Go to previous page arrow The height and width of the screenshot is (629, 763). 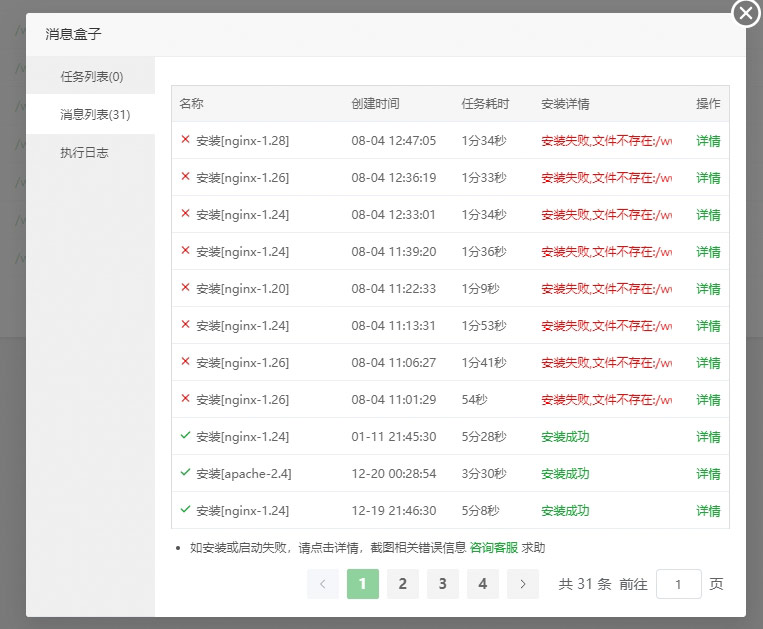(323, 584)
